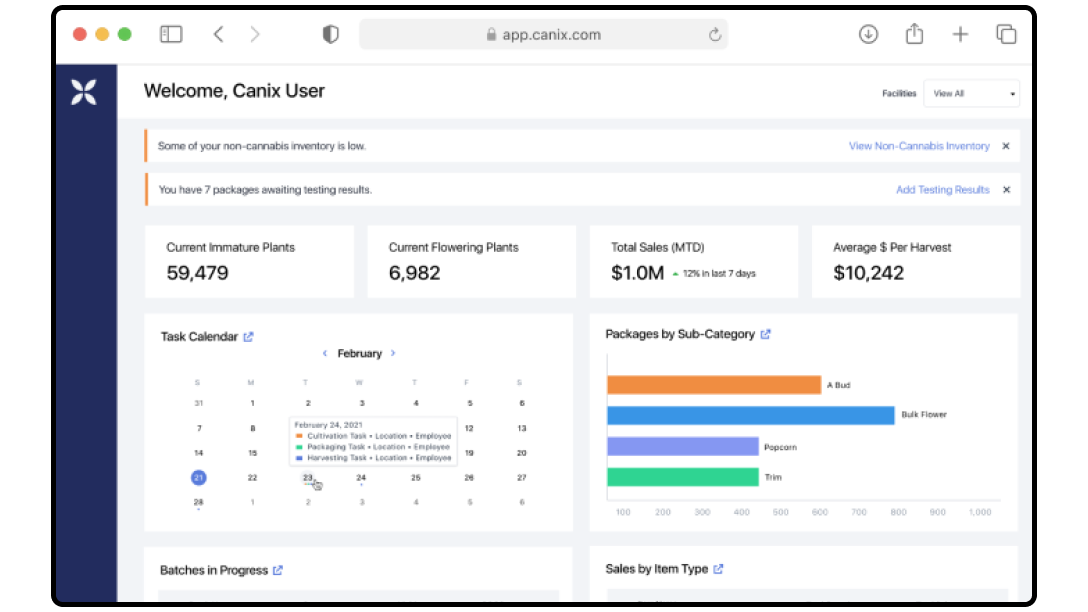The width and height of the screenshot is (1088, 612).
Task: Select February 25 on the calendar
Action: coord(416,477)
